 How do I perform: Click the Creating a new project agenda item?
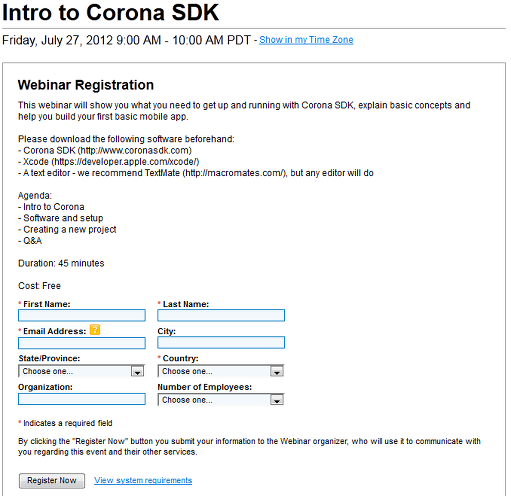pyautogui.click(x=67, y=230)
